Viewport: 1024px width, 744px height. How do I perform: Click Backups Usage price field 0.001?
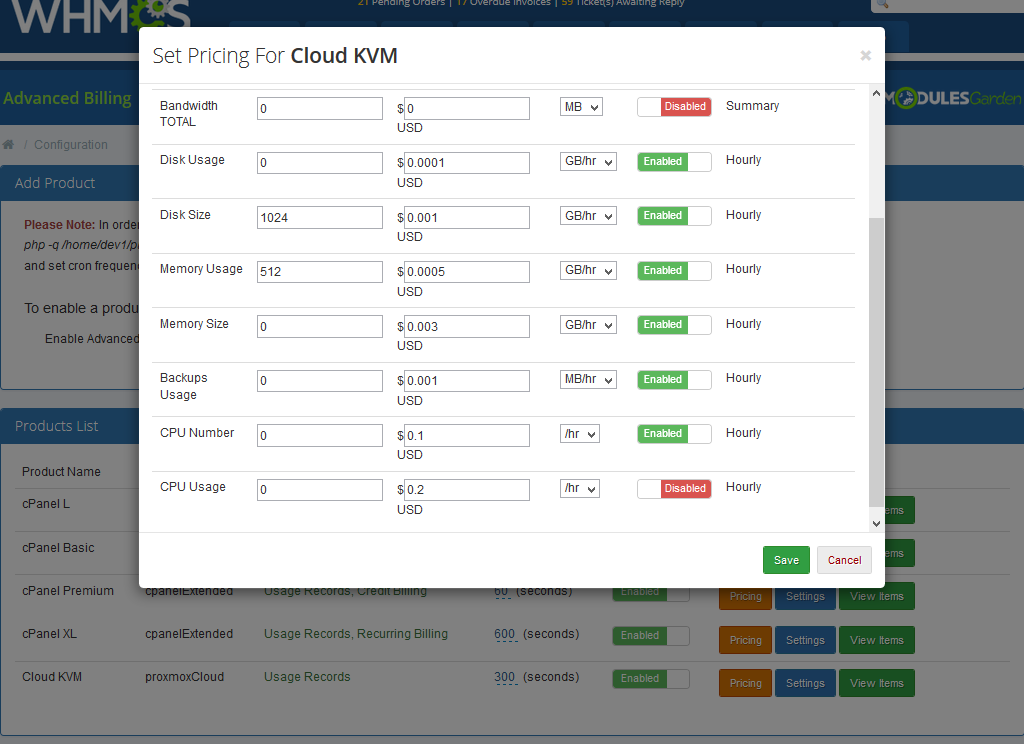466,381
